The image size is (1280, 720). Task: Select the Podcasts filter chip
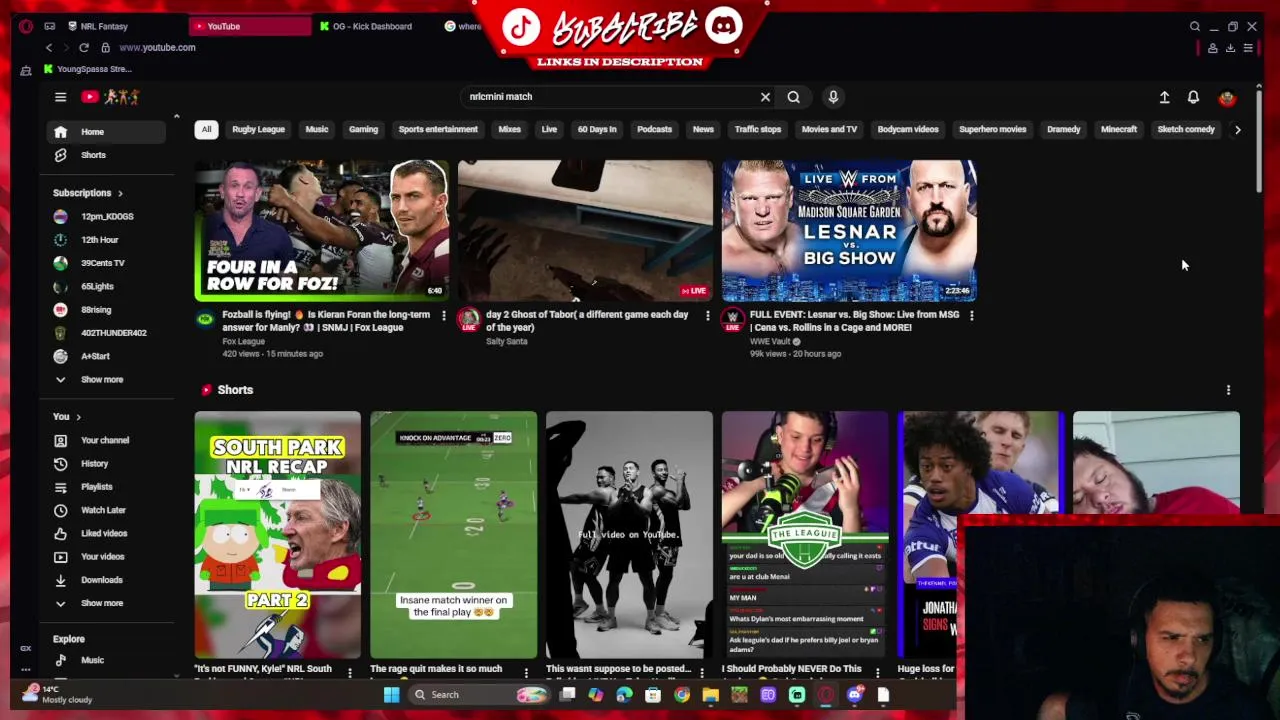coord(654,129)
